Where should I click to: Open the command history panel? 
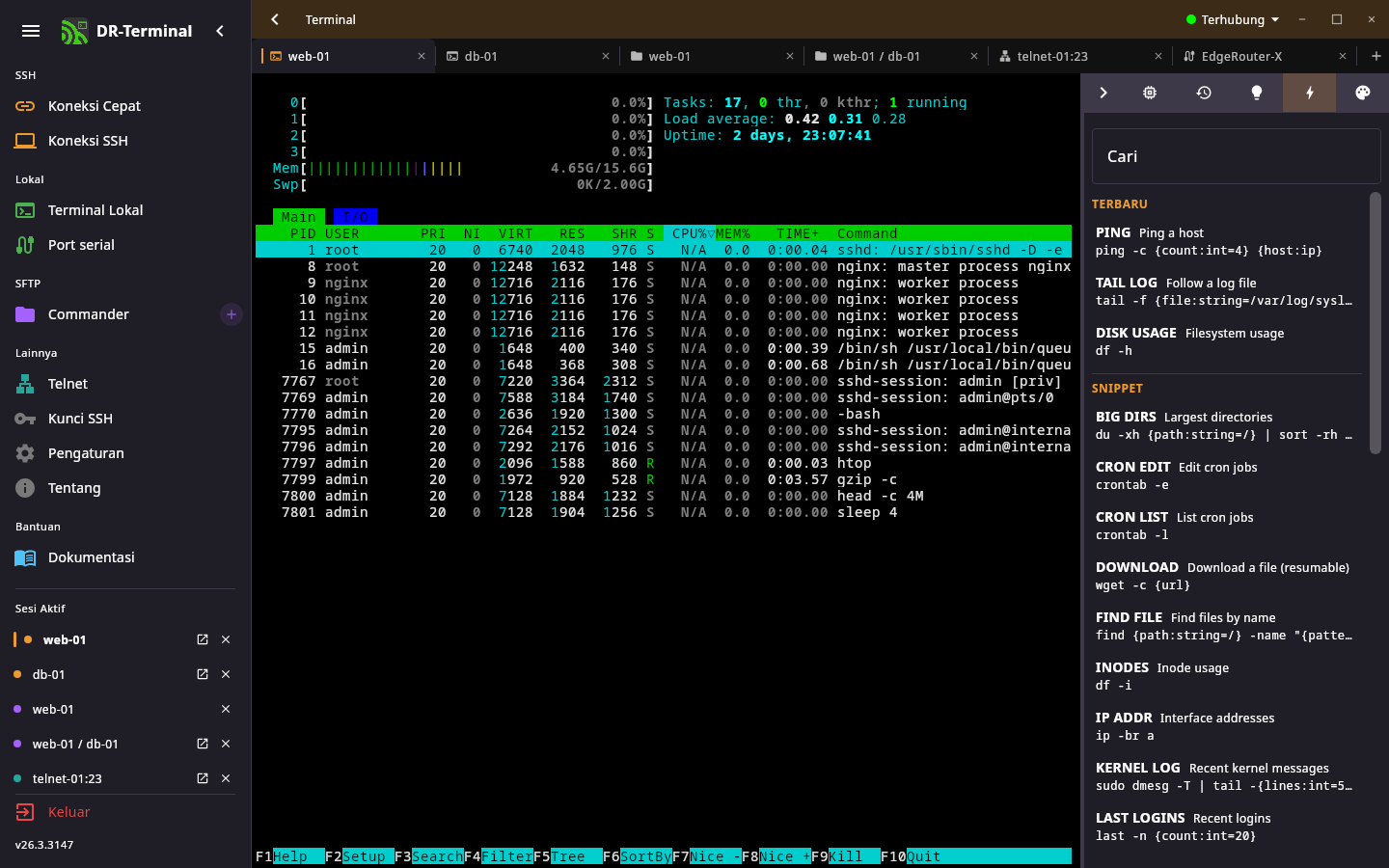coord(1204,93)
